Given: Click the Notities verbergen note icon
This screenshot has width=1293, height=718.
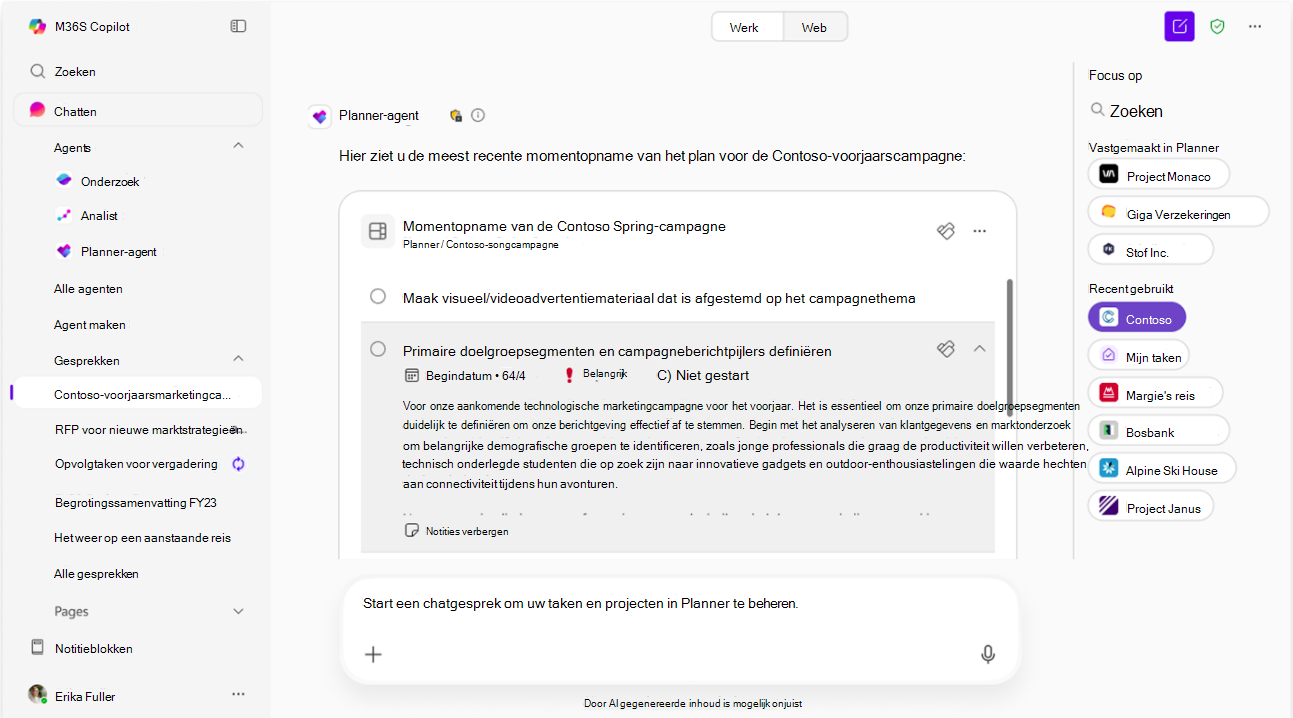Looking at the screenshot, I should pyautogui.click(x=411, y=531).
